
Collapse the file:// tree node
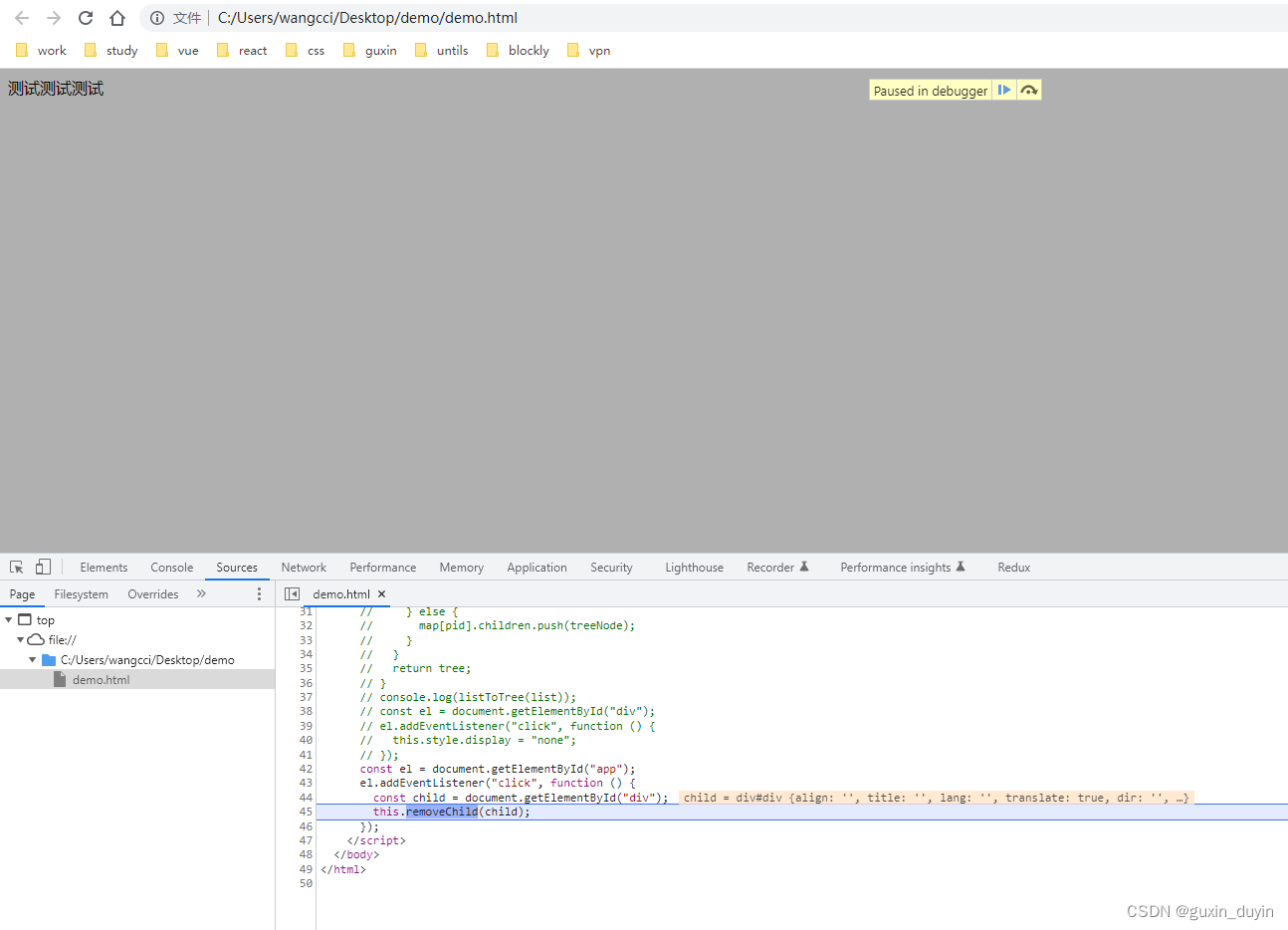pyautogui.click(x=20, y=639)
